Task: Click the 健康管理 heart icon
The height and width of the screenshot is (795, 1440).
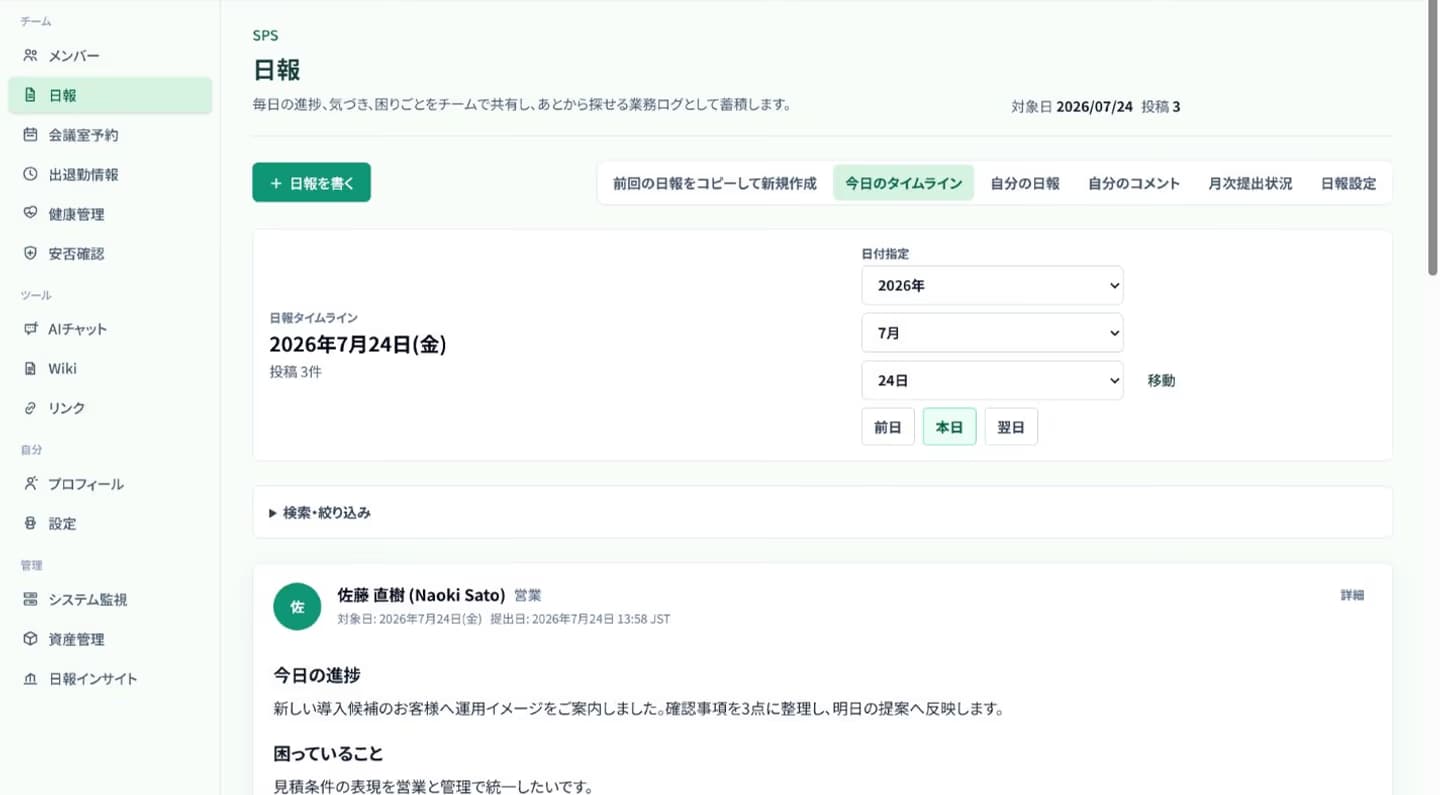Action: (x=30, y=214)
